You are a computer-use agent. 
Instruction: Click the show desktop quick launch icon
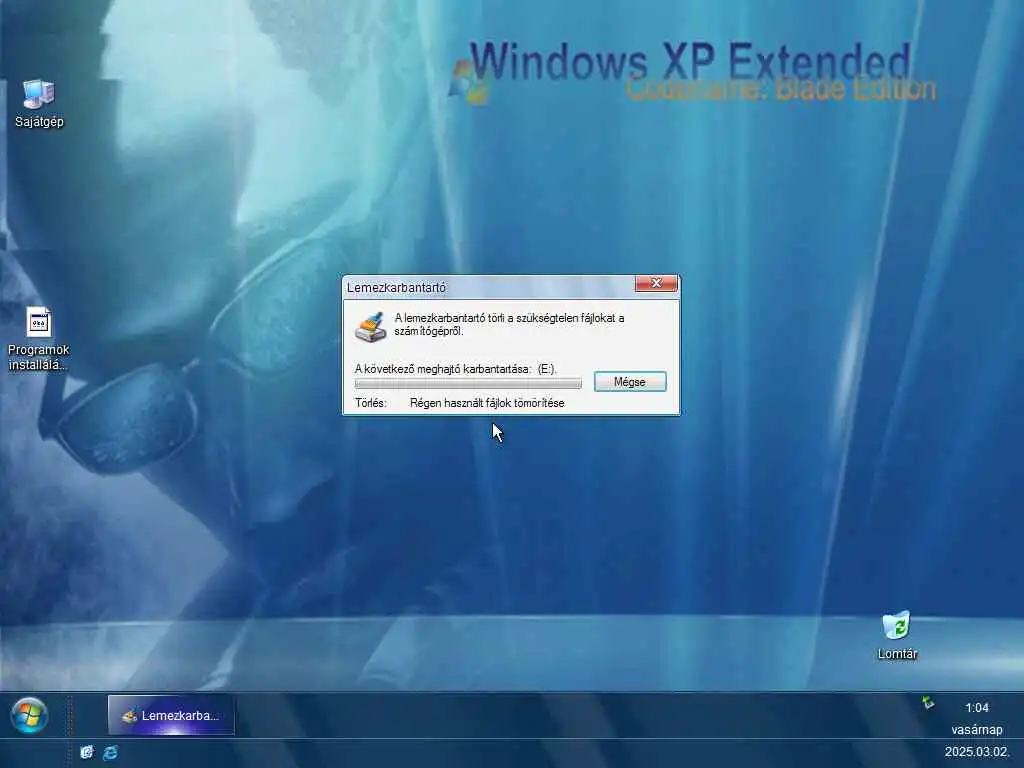click(x=86, y=752)
